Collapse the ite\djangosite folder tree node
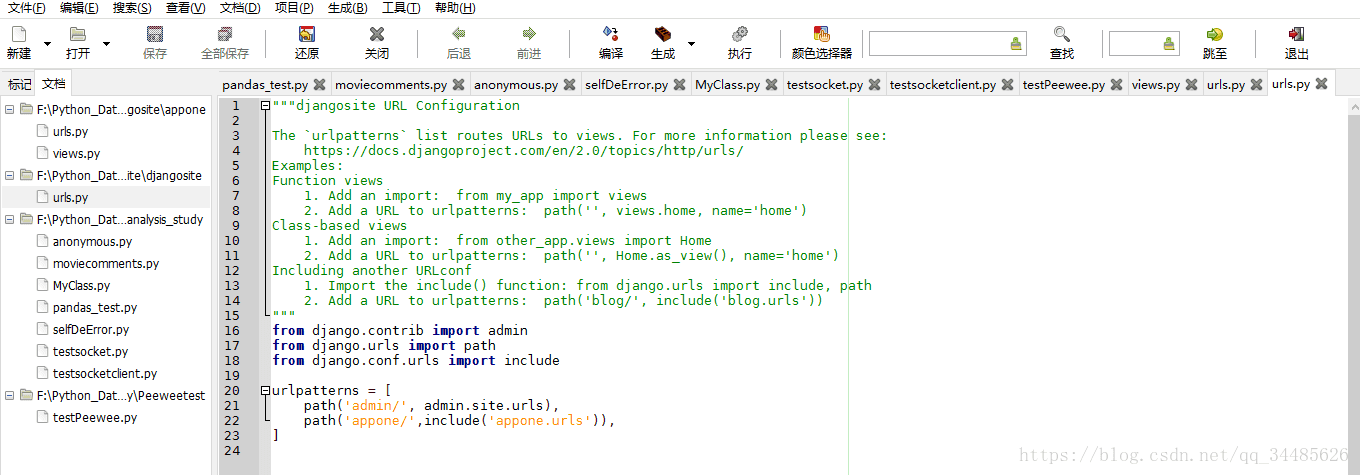Screen dimensions: 1360x475 click(x=10, y=176)
